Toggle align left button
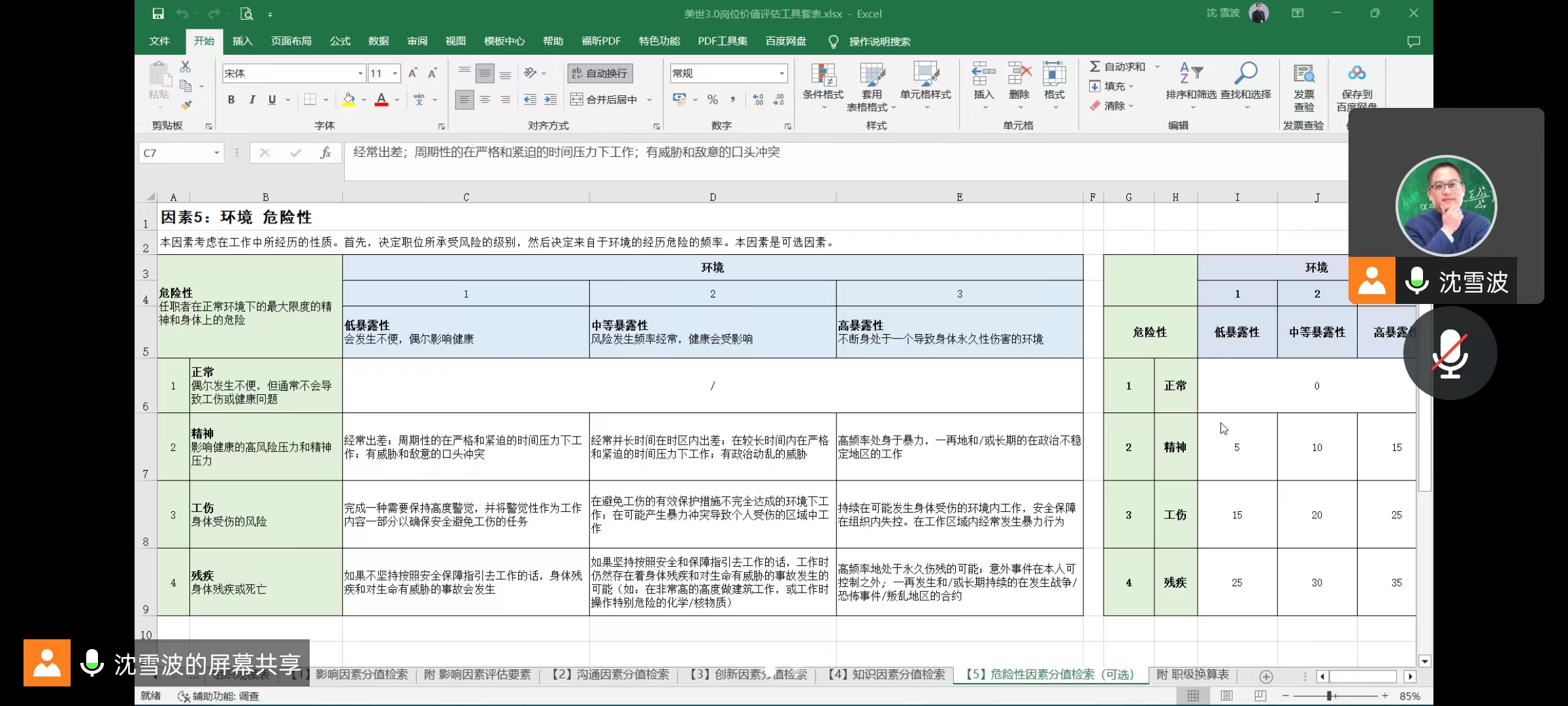Viewport: 1568px width, 706px height. [464, 99]
